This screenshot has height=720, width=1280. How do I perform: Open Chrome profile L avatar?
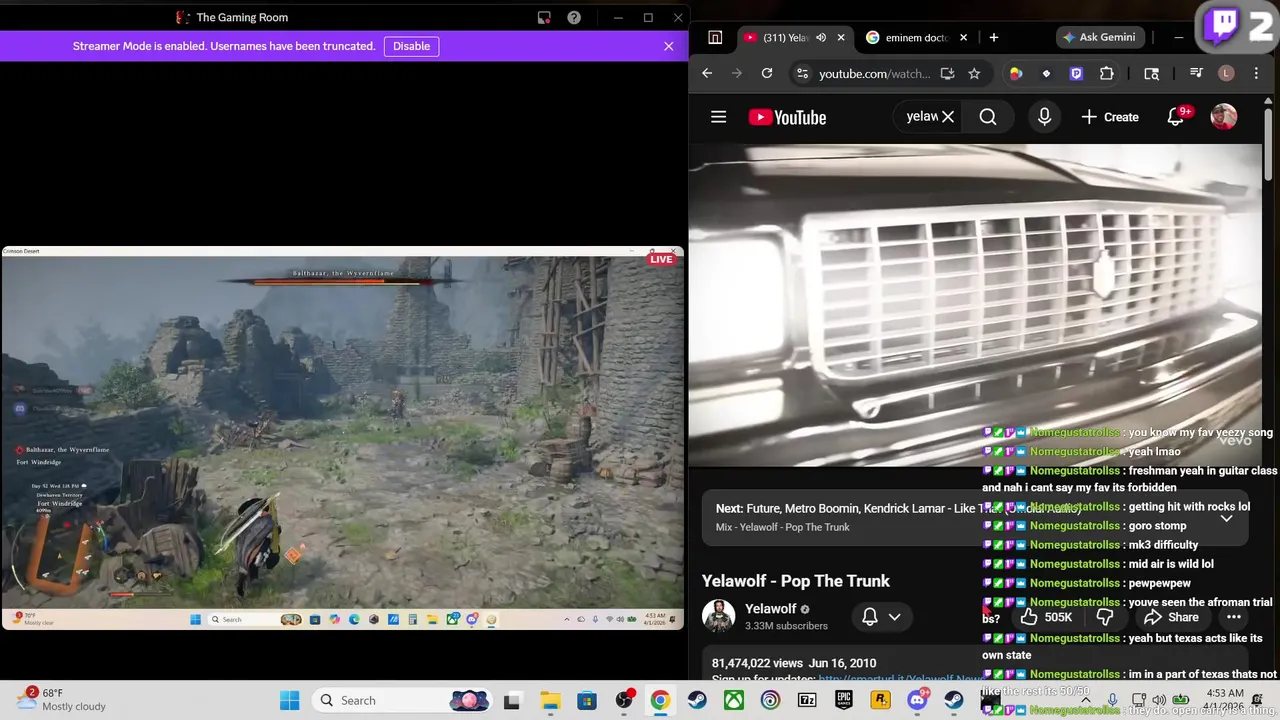[x=1227, y=73]
